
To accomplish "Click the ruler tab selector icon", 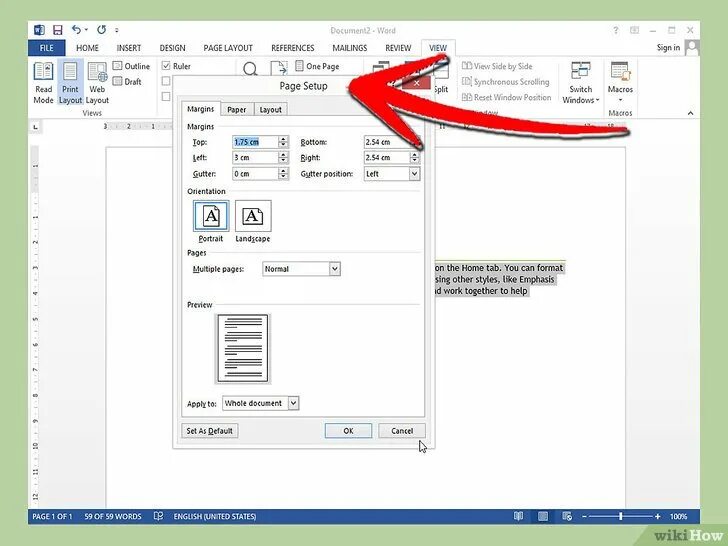I will (x=36, y=126).
